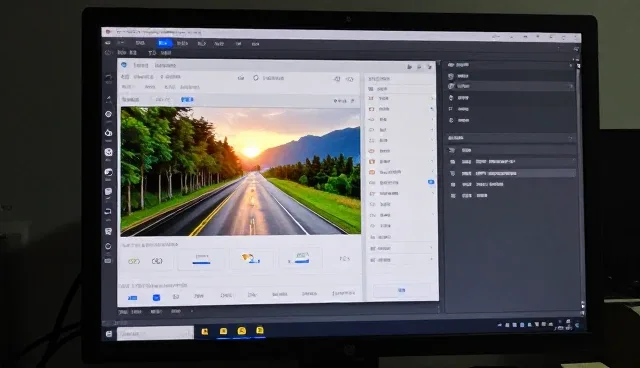Collapse the upper section of the dark right panel

pos(571,65)
